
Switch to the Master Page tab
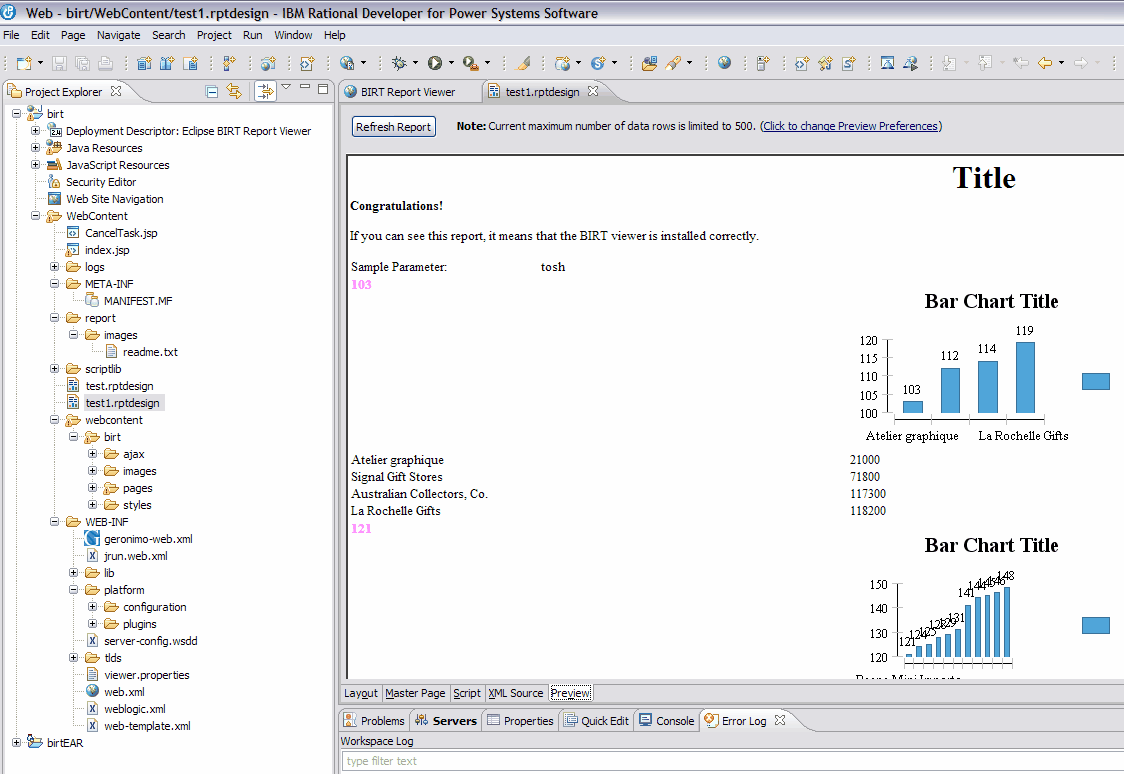(415, 693)
